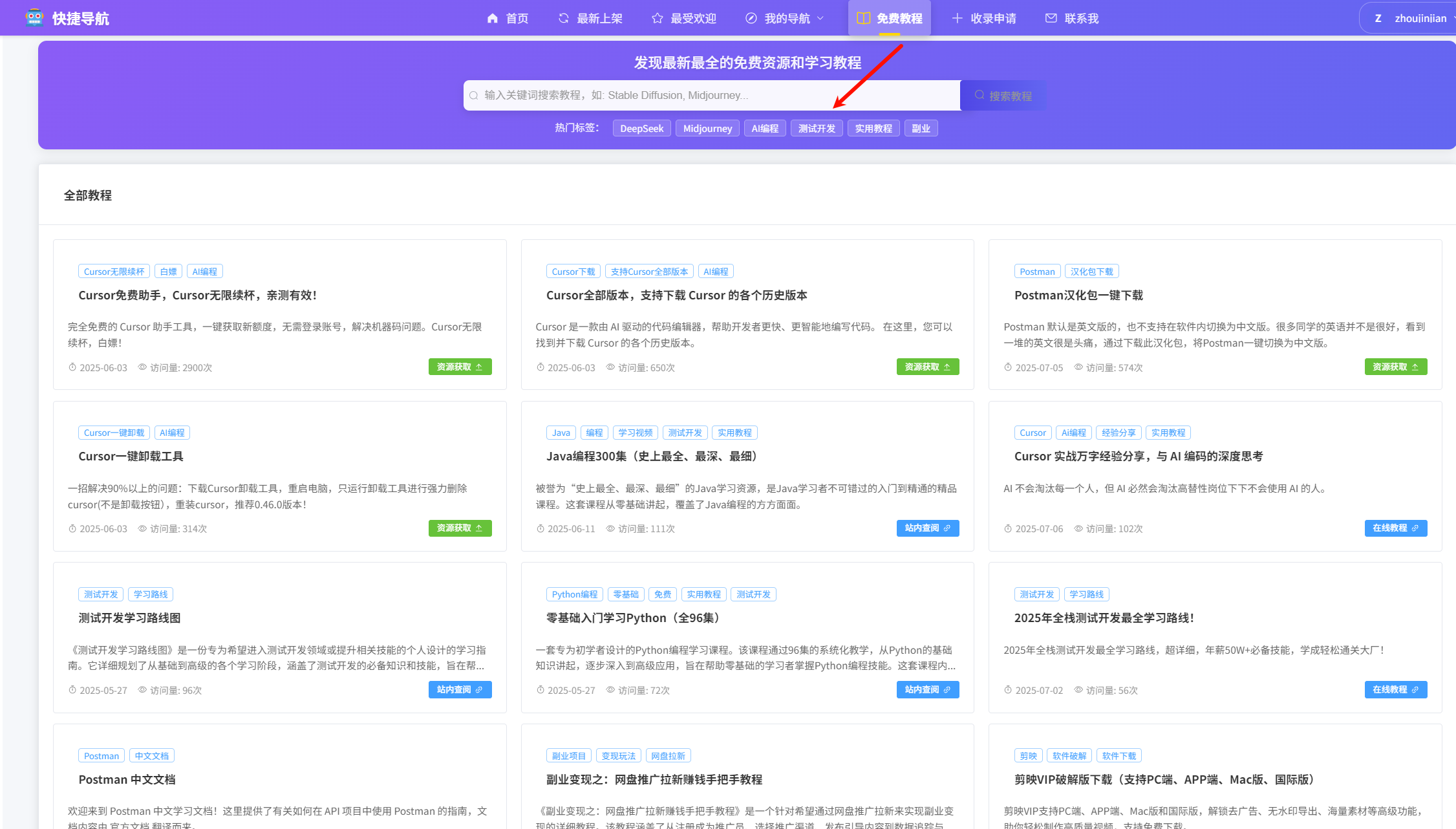Click the plus icon for 收录申请
This screenshot has height=829, width=1456.
[x=958, y=18]
